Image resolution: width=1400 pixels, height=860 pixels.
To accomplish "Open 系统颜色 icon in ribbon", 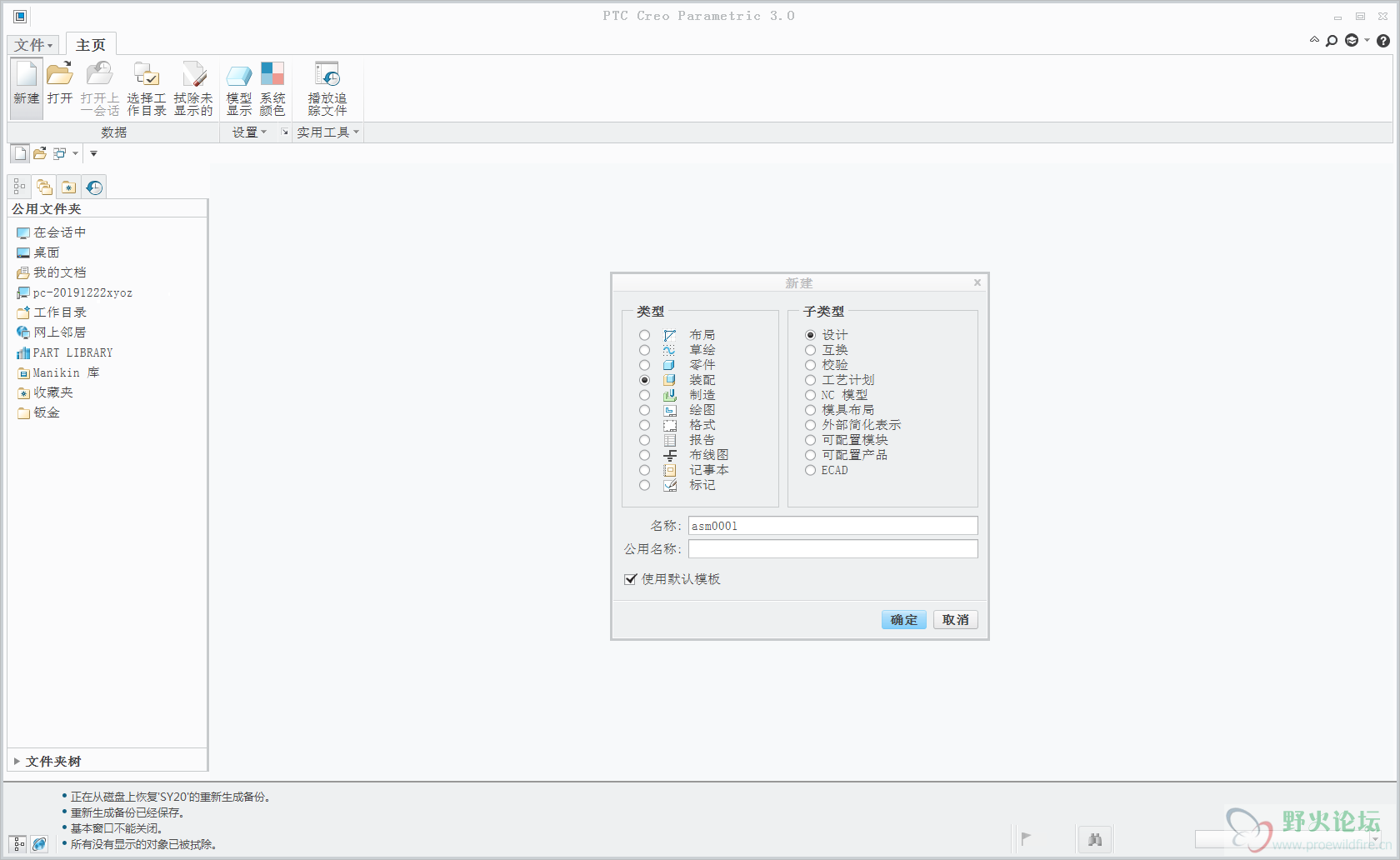I will pyautogui.click(x=272, y=88).
